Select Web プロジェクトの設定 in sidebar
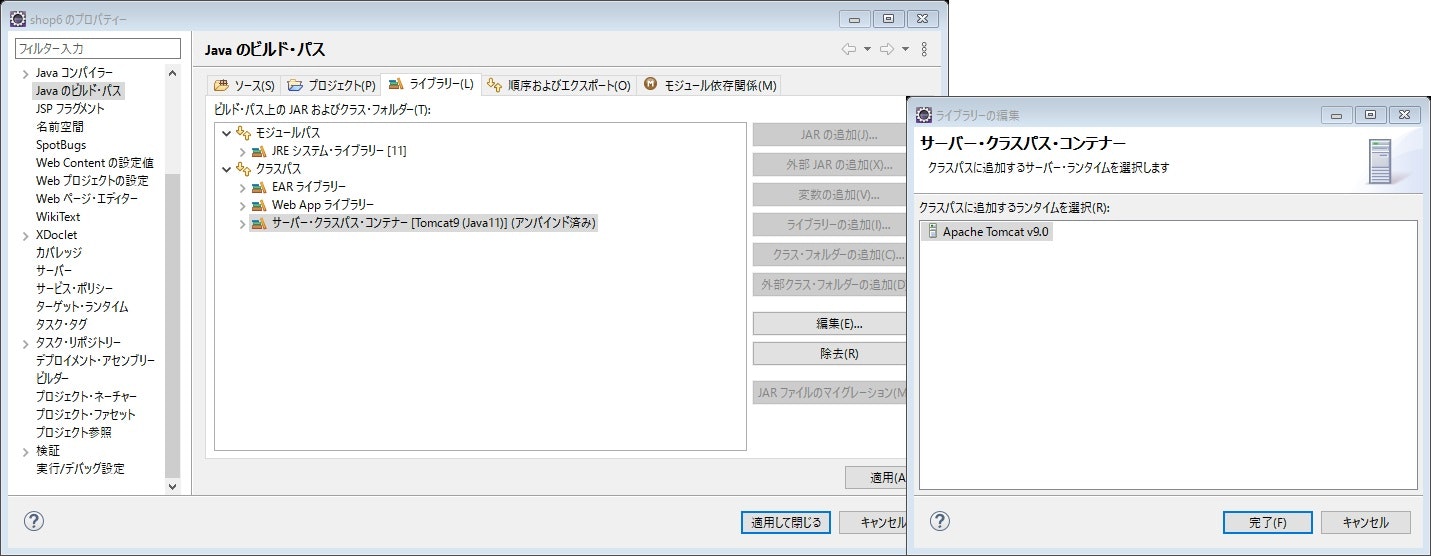The width and height of the screenshot is (1431, 556). click(x=92, y=181)
